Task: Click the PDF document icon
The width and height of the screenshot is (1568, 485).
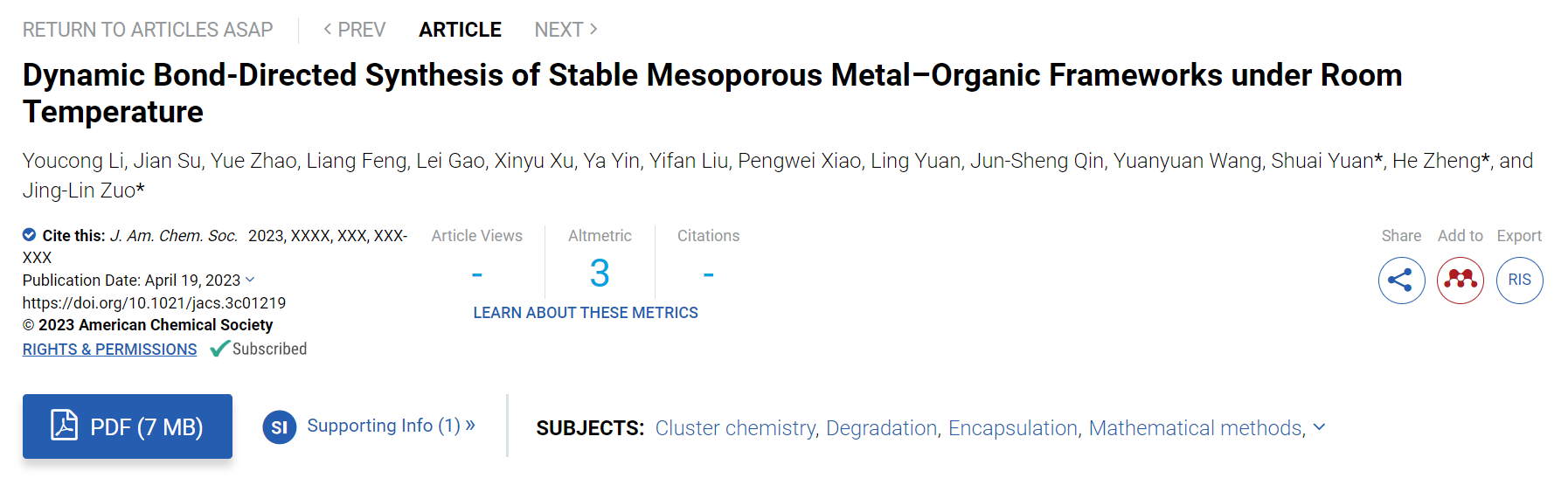Action: [x=64, y=425]
